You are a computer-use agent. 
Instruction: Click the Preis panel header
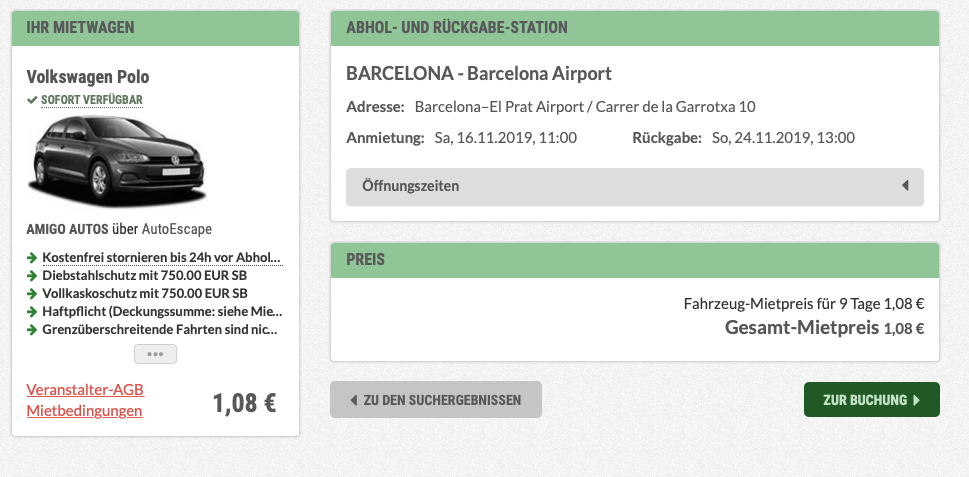pos(635,260)
